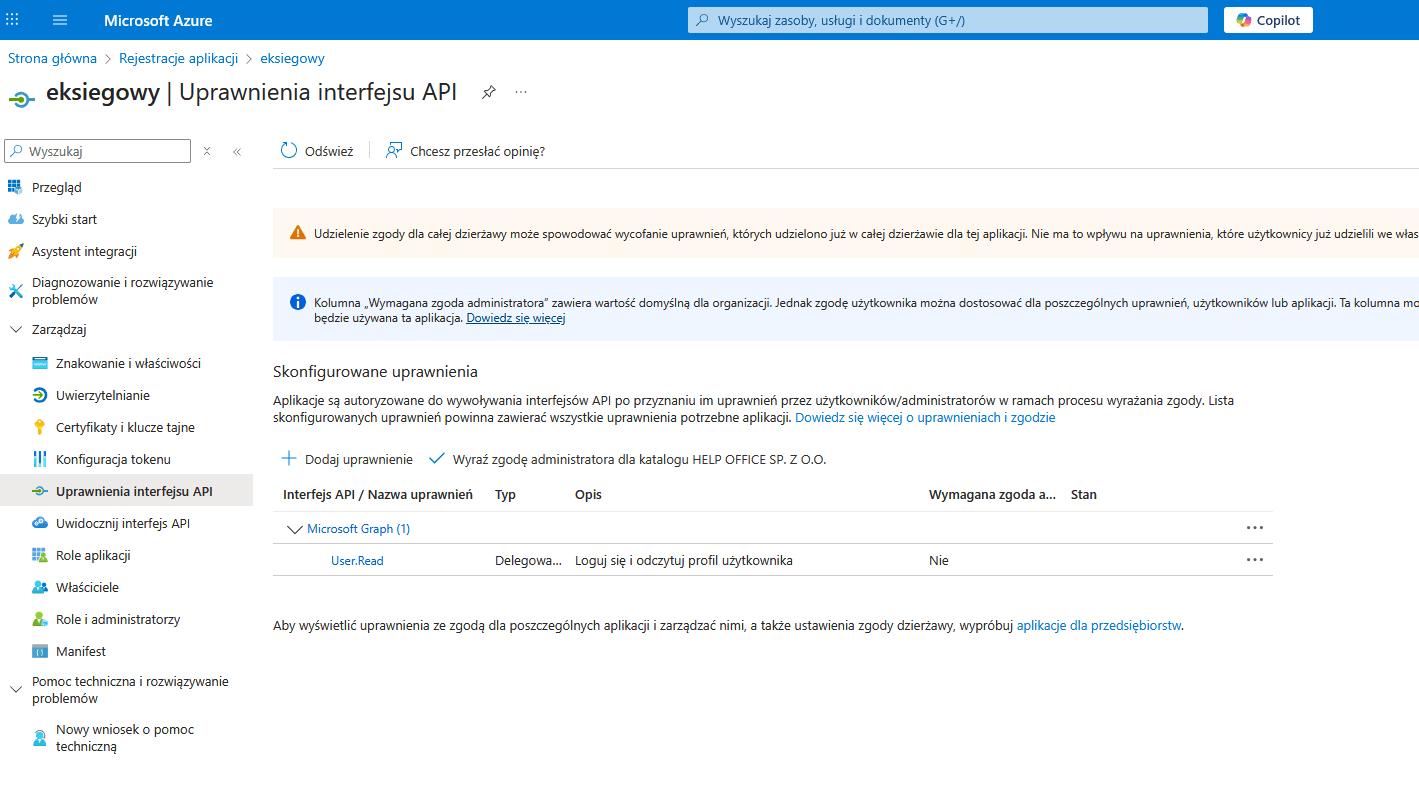Click Rejestracje aplikacji breadcrumb link

(178, 58)
